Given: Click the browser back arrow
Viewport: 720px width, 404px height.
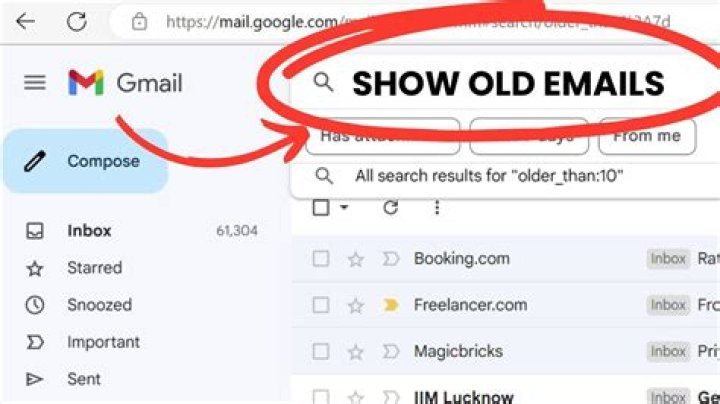Looking at the screenshot, I should 25,21.
